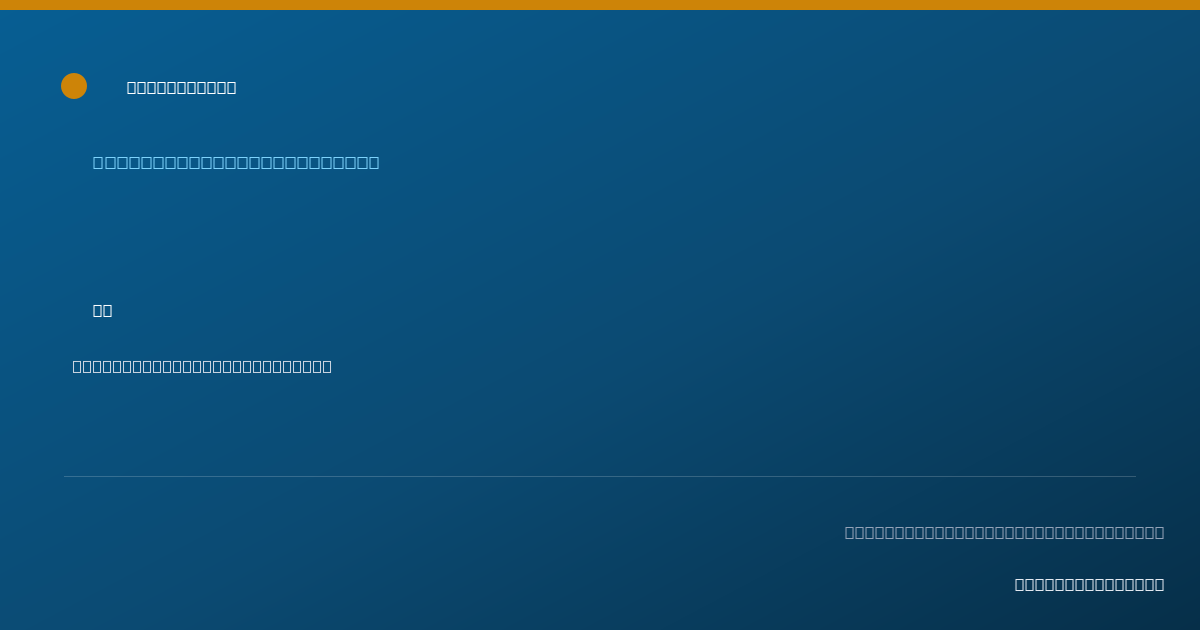This screenshot has height=630, width=1200.
Task: Select the white body text line below the short label
Action: 202,367
